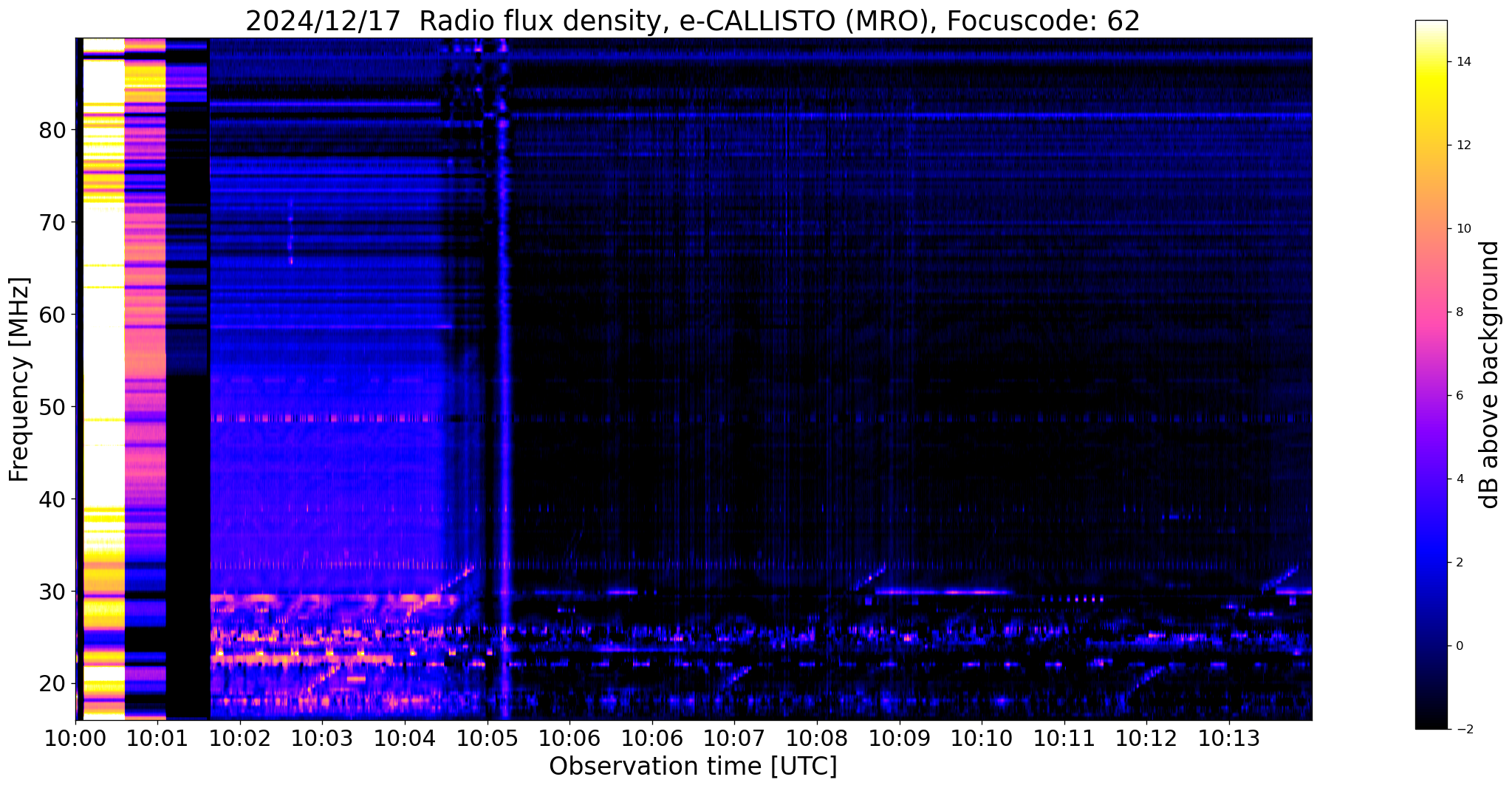
Task: Click the "Frequency [MHz]" y-axis label
Action: pyautogui.click(x=19, y=380)
